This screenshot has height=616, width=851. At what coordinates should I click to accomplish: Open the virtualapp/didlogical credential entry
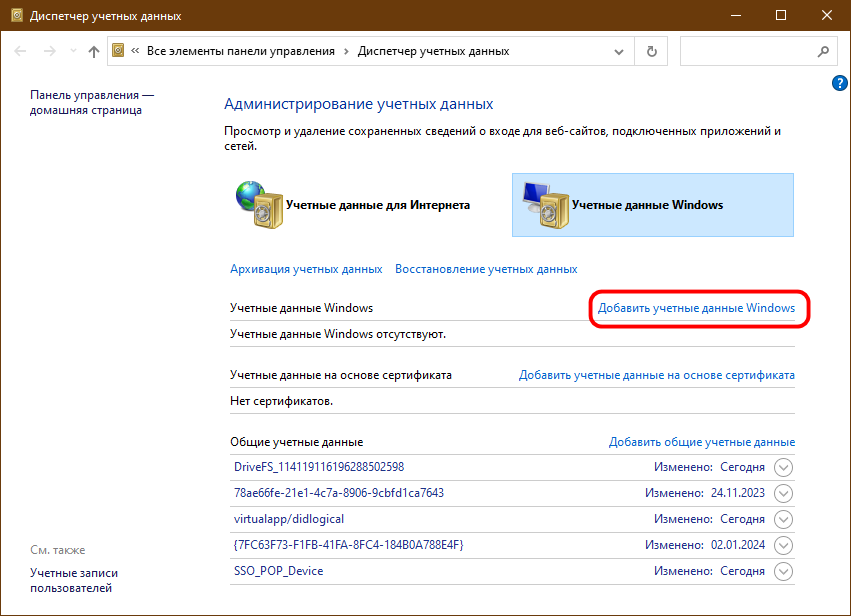click(289, 519)
